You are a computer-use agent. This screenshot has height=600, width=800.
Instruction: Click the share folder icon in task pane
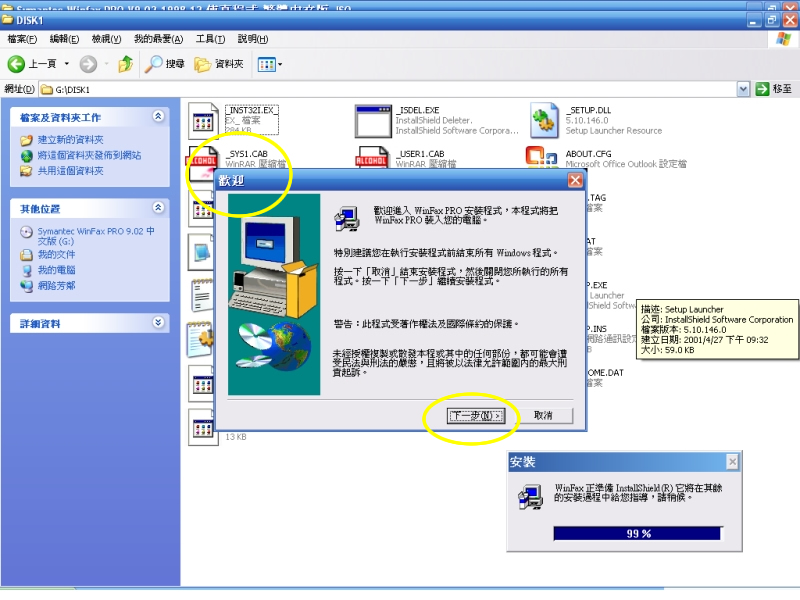(27, 171)
